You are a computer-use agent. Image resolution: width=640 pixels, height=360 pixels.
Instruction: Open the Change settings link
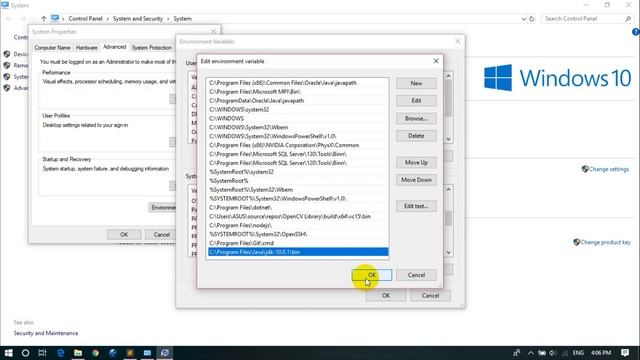[609, 169]
